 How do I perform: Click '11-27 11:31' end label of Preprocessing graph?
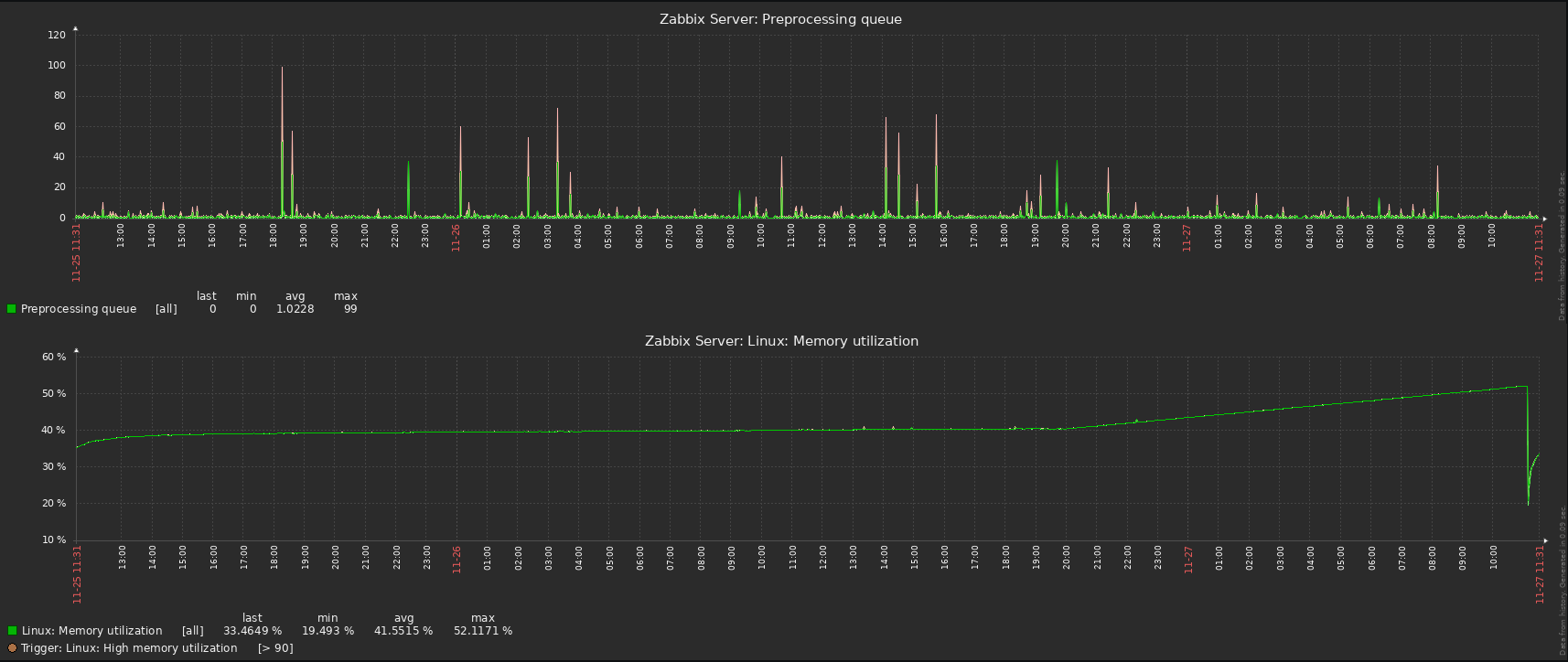coord(1539,252)
